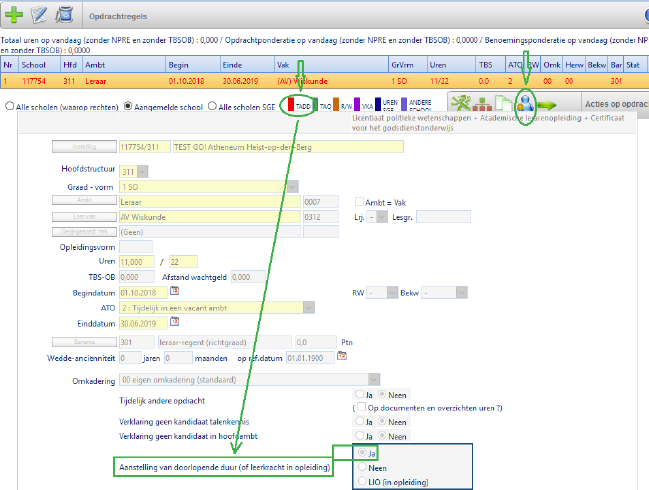The width and height of the screenshot is (649, 490).
Task: Open calendar next to Einddatum
Action: pos(175,321)
